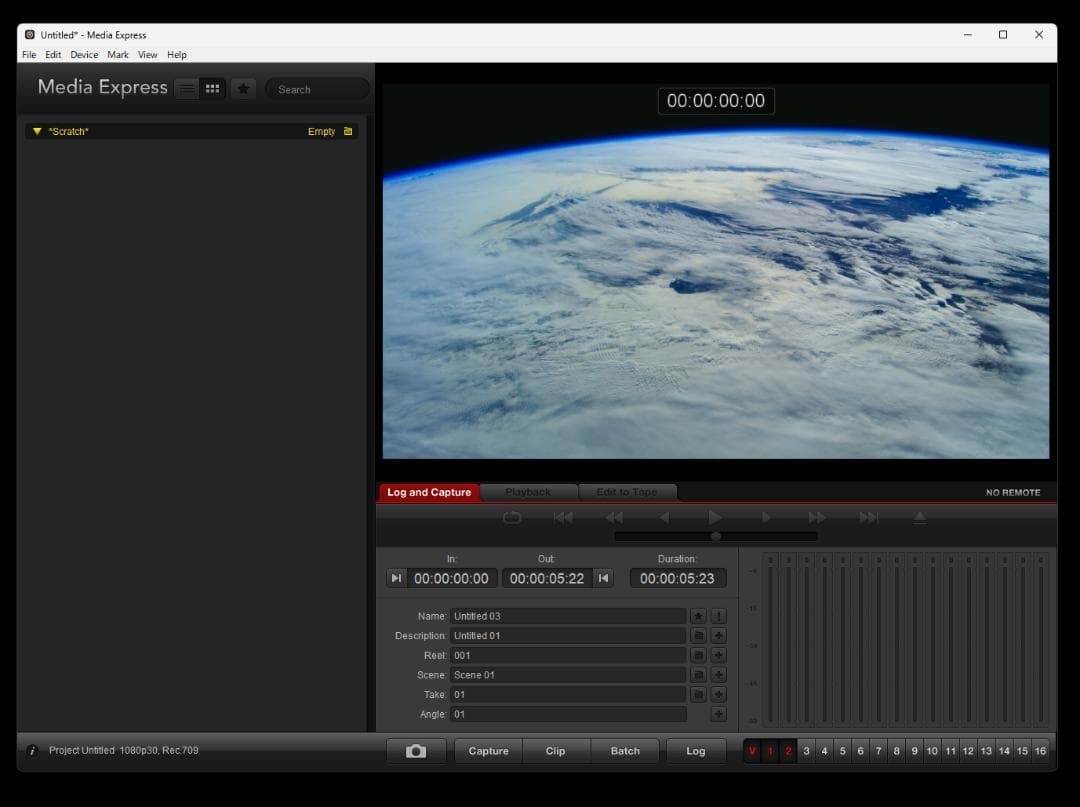The height and width of the screenshot is (807, 1080).
Task: Click the camera snapshot icon
Action: [416, 750]
